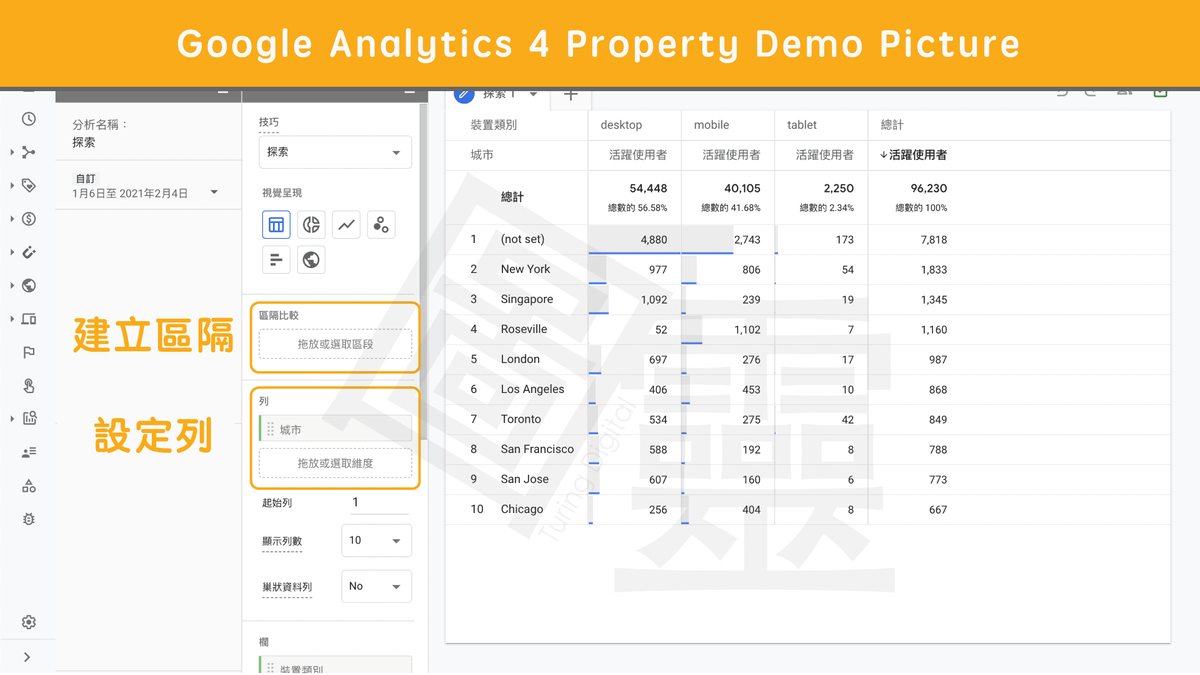Expand the retention sidebar section arrow
The image size is (1200, 675).
point(12,252)
